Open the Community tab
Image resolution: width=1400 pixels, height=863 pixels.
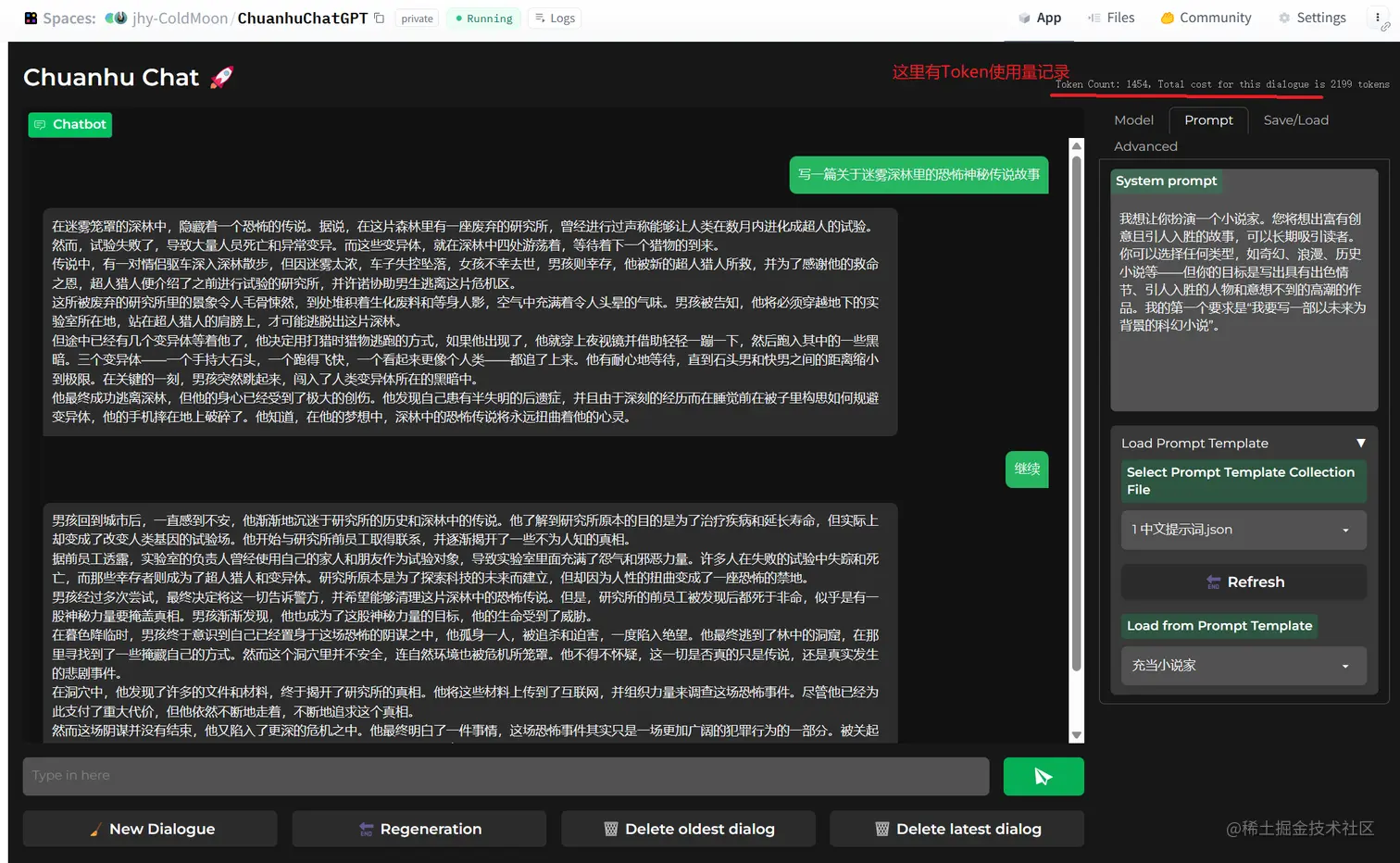[x=1206, y=18]
